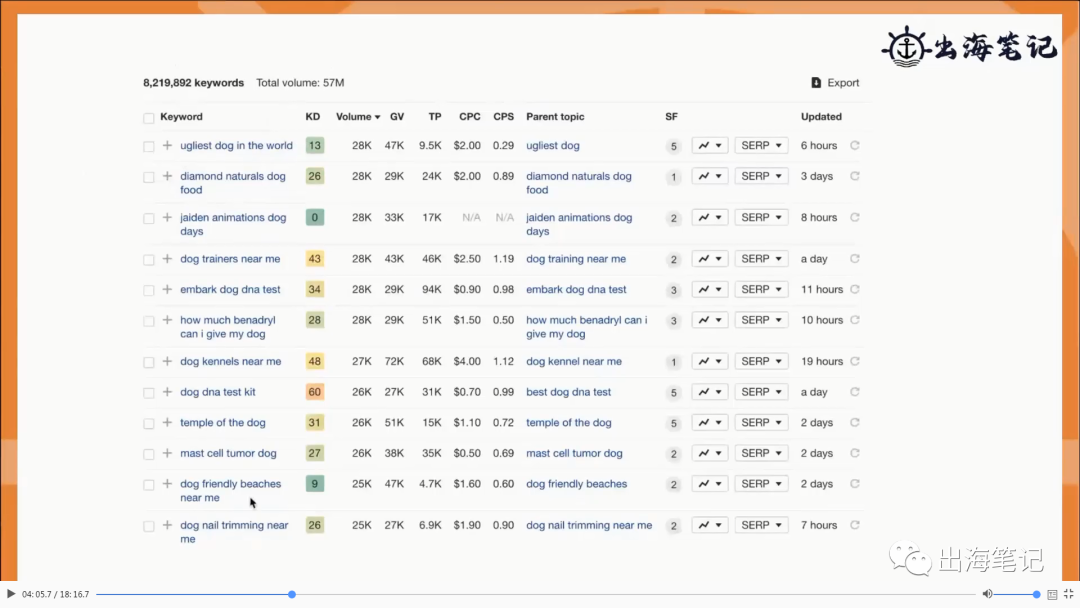This screenshot has height=608, width=1080.
Task: Add 'dog dna test kit' with plus icon
Action: click(167, 392)
